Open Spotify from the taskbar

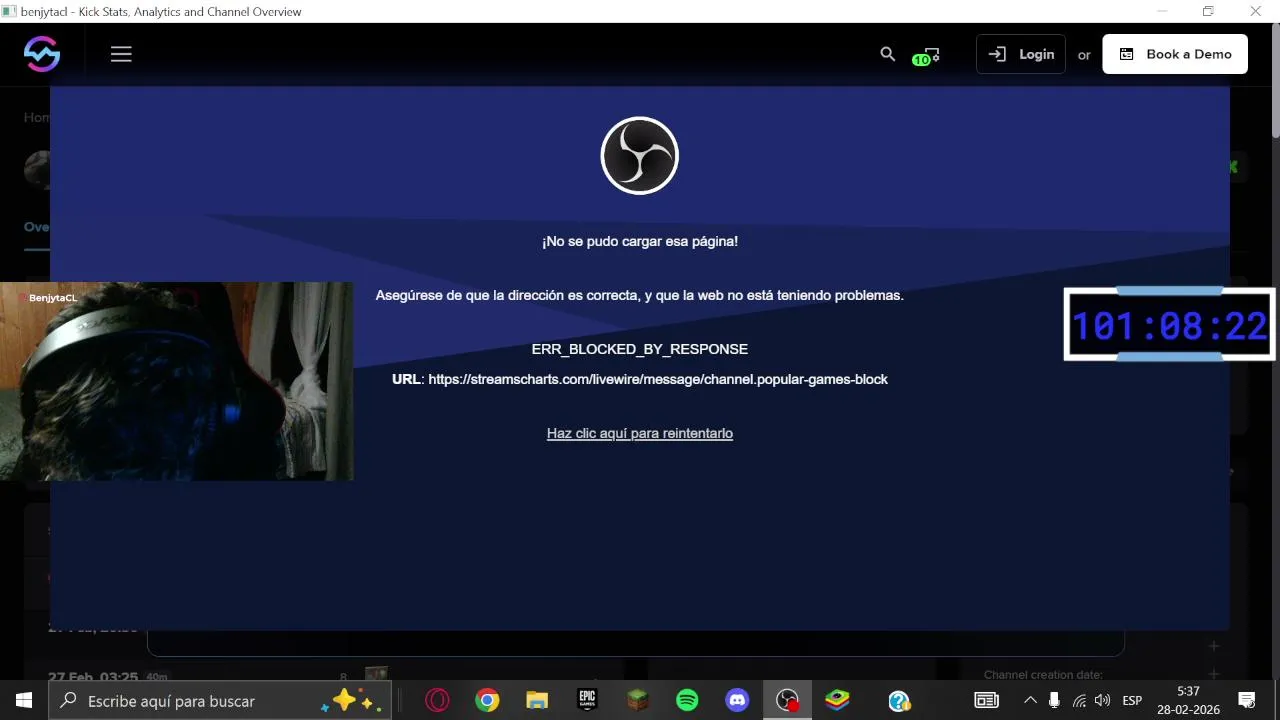(x=687, y=700)
